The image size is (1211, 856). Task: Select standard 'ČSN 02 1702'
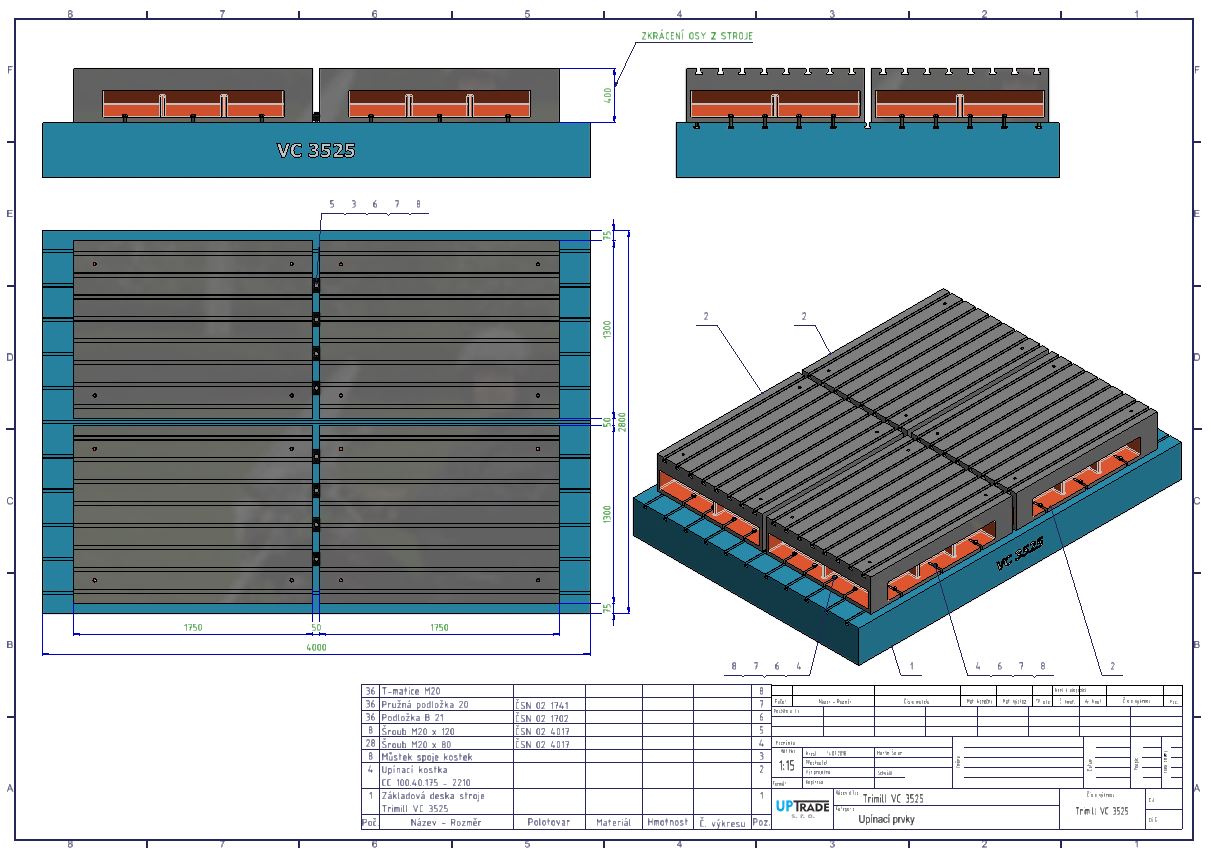541,717
